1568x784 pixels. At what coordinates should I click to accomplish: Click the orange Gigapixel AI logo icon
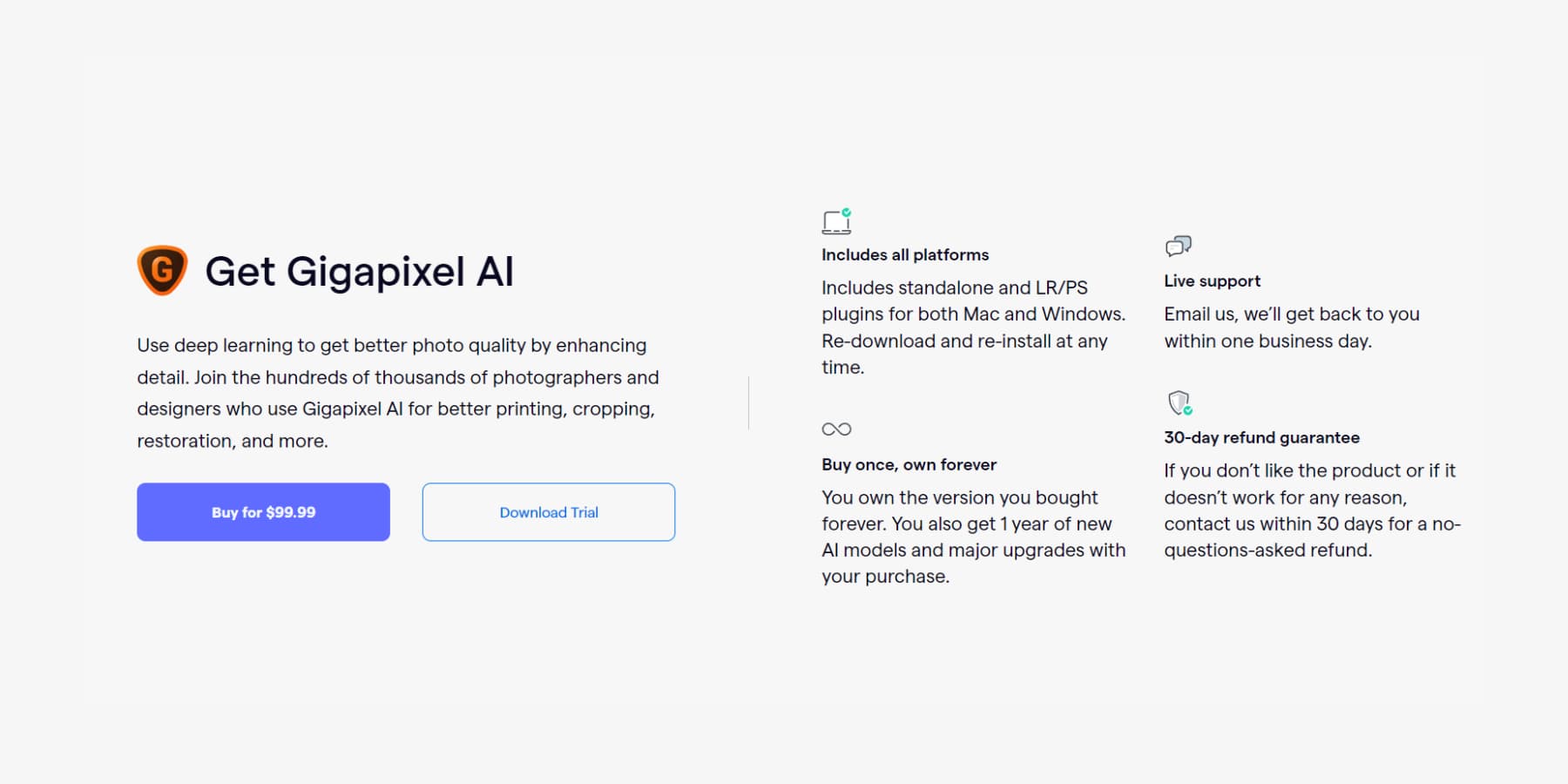click(x=162, y=272)
